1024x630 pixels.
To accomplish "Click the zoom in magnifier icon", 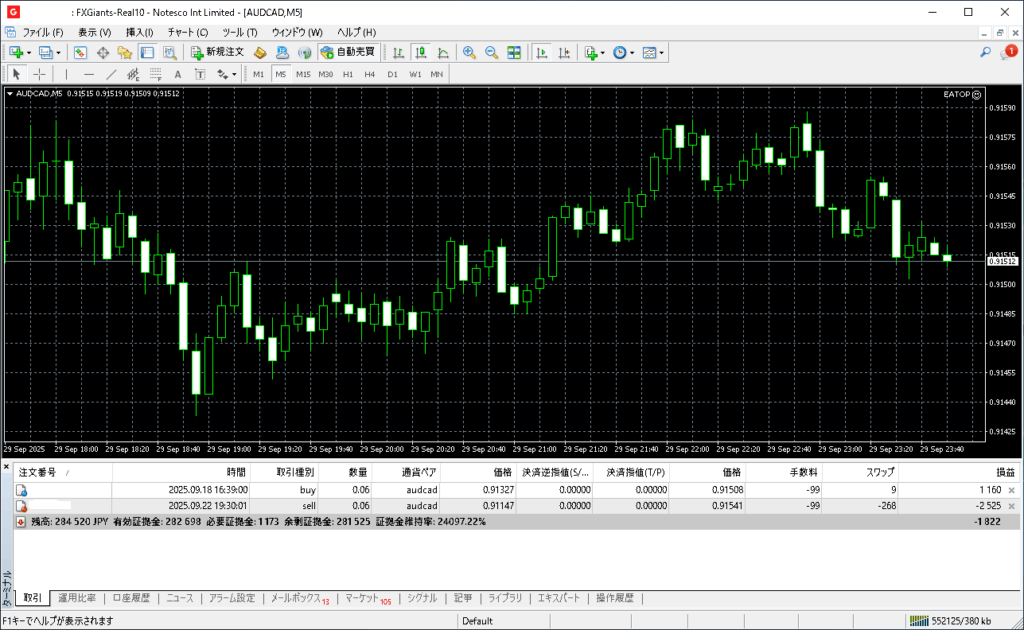I will (469, 52).
